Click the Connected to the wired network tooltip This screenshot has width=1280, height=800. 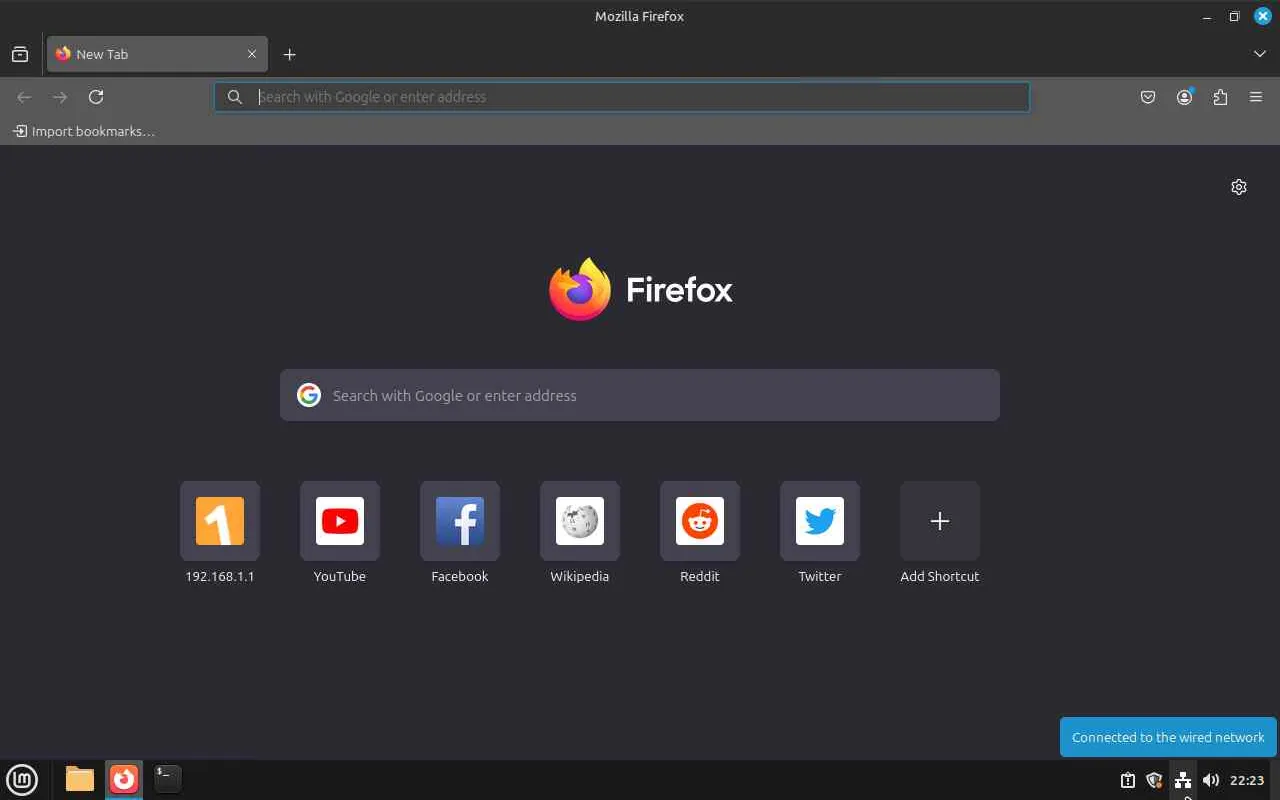(x=1168, y=737)
